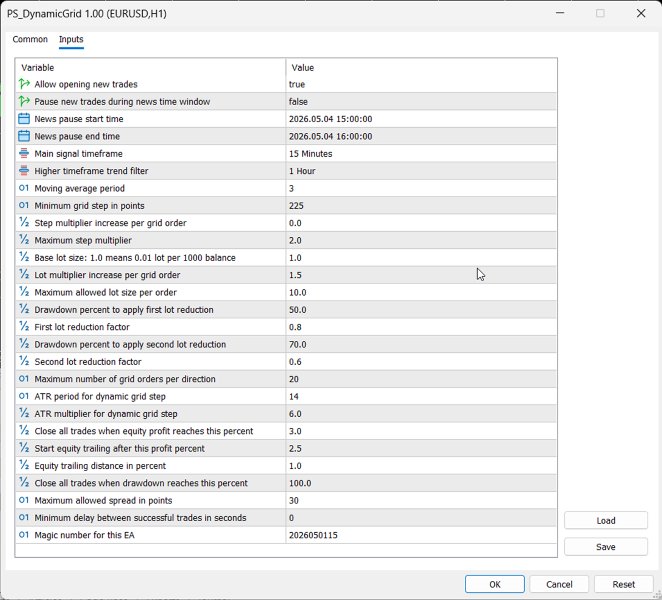The height and width of the screenshot is (600, 662).
Task: Select the 'Equity trailing distance in percent' row label
Action: (x=100, y=465)
